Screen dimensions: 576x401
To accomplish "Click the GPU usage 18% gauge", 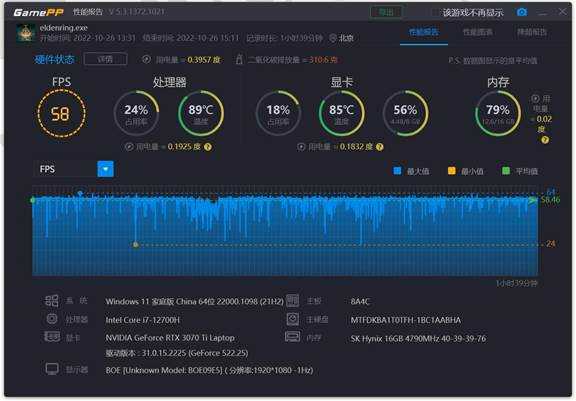I will (278, 113).
